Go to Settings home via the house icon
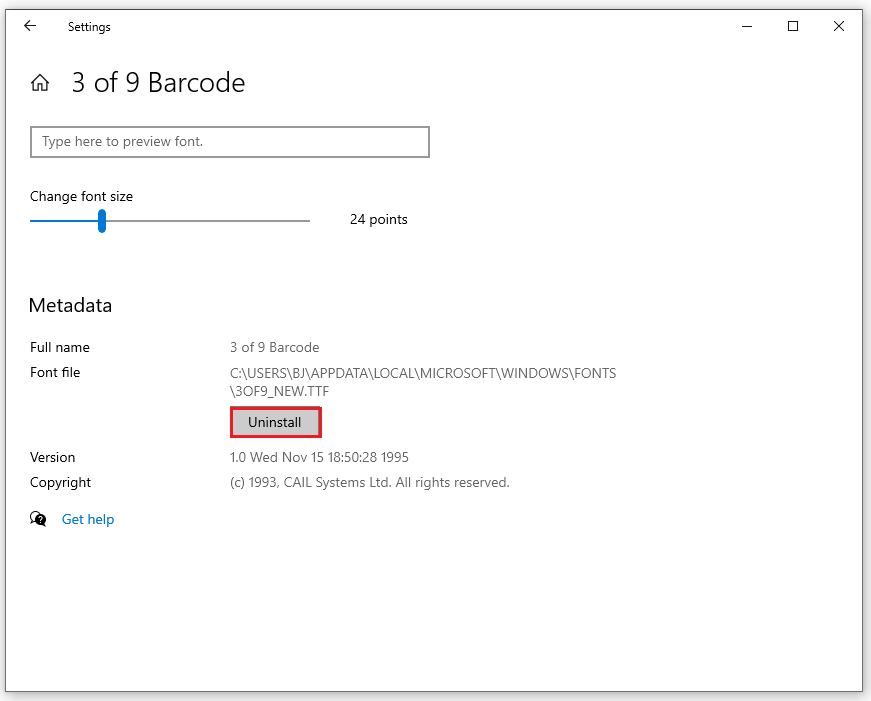The height and width of the screenshot is (701, 871). click(40, 83)
